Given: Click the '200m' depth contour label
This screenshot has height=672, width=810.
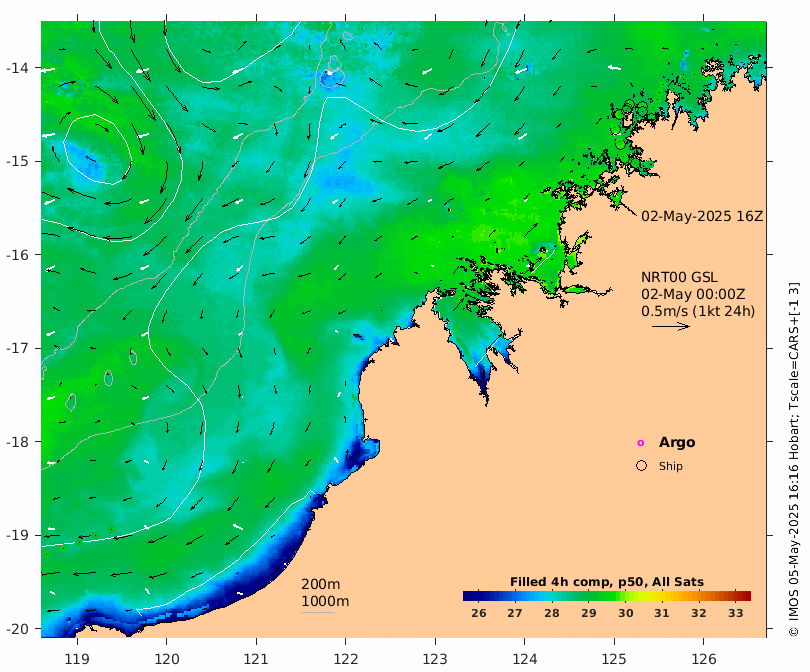Looking at the screenshot, I should point(320,584).
